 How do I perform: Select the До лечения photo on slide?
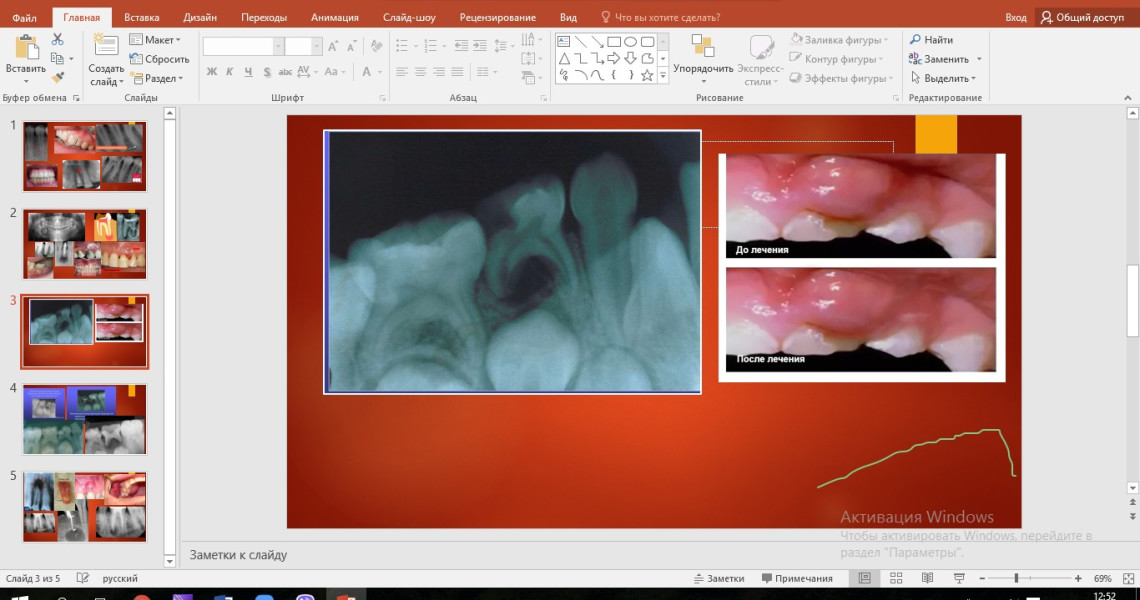click(x=861, y=206)
